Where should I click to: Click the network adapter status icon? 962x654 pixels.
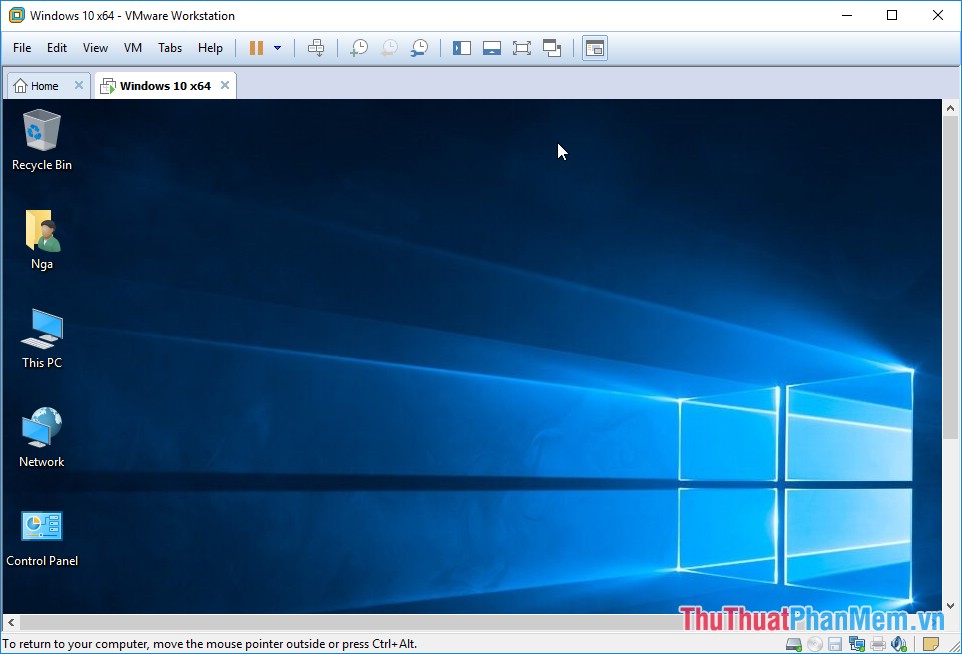pos(856,643)
